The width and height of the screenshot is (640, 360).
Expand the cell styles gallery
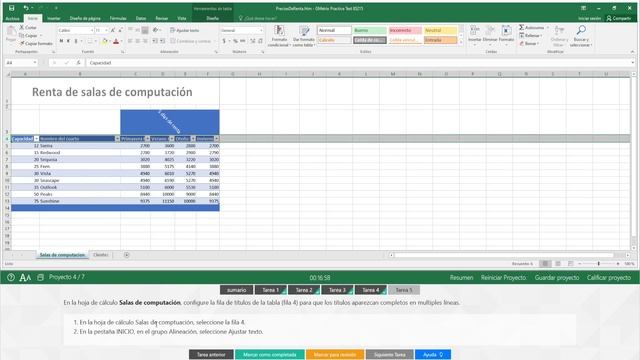tap(461, 41)
